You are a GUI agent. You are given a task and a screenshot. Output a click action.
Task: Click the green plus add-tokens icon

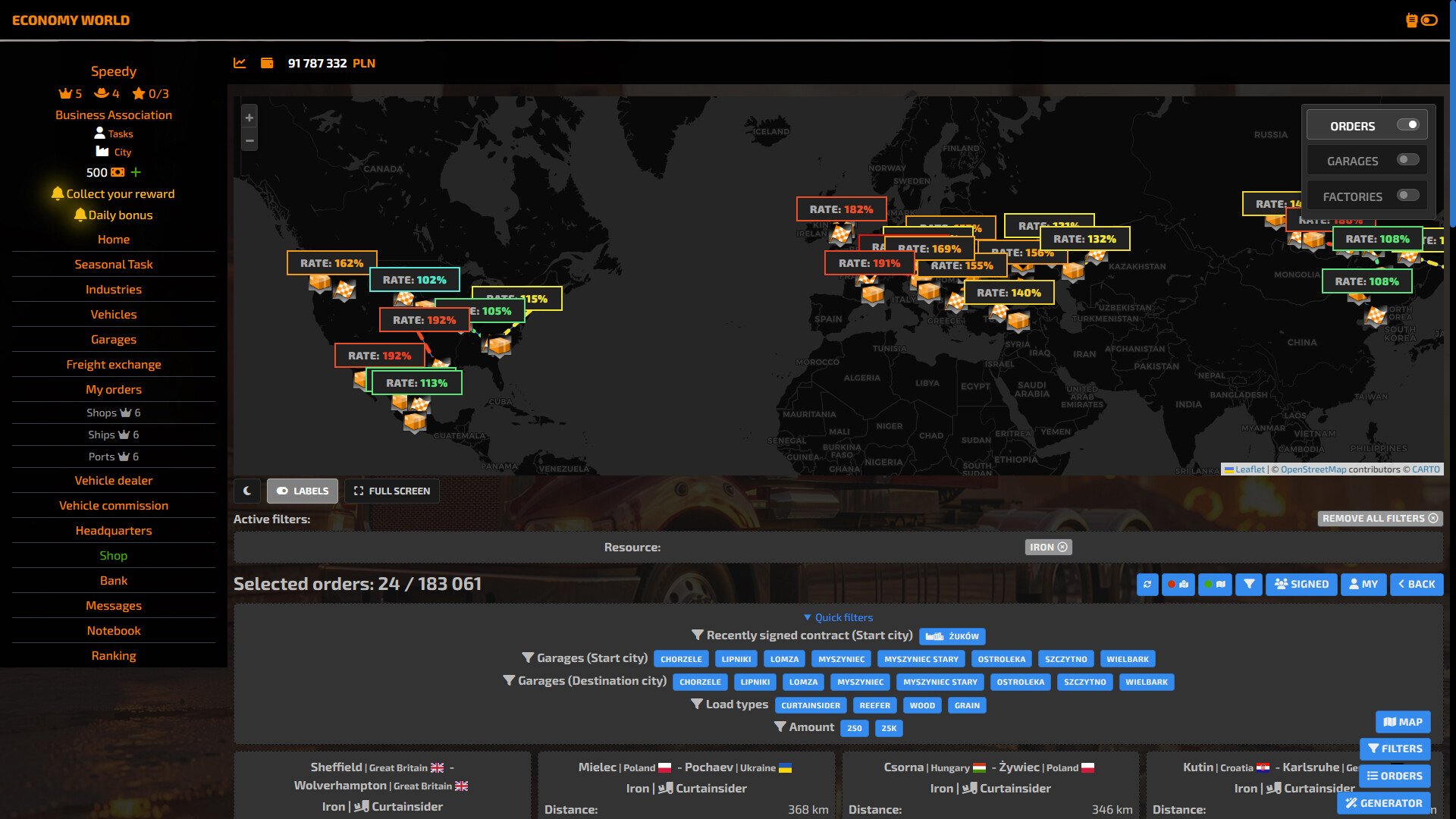[x=136, y=172]
